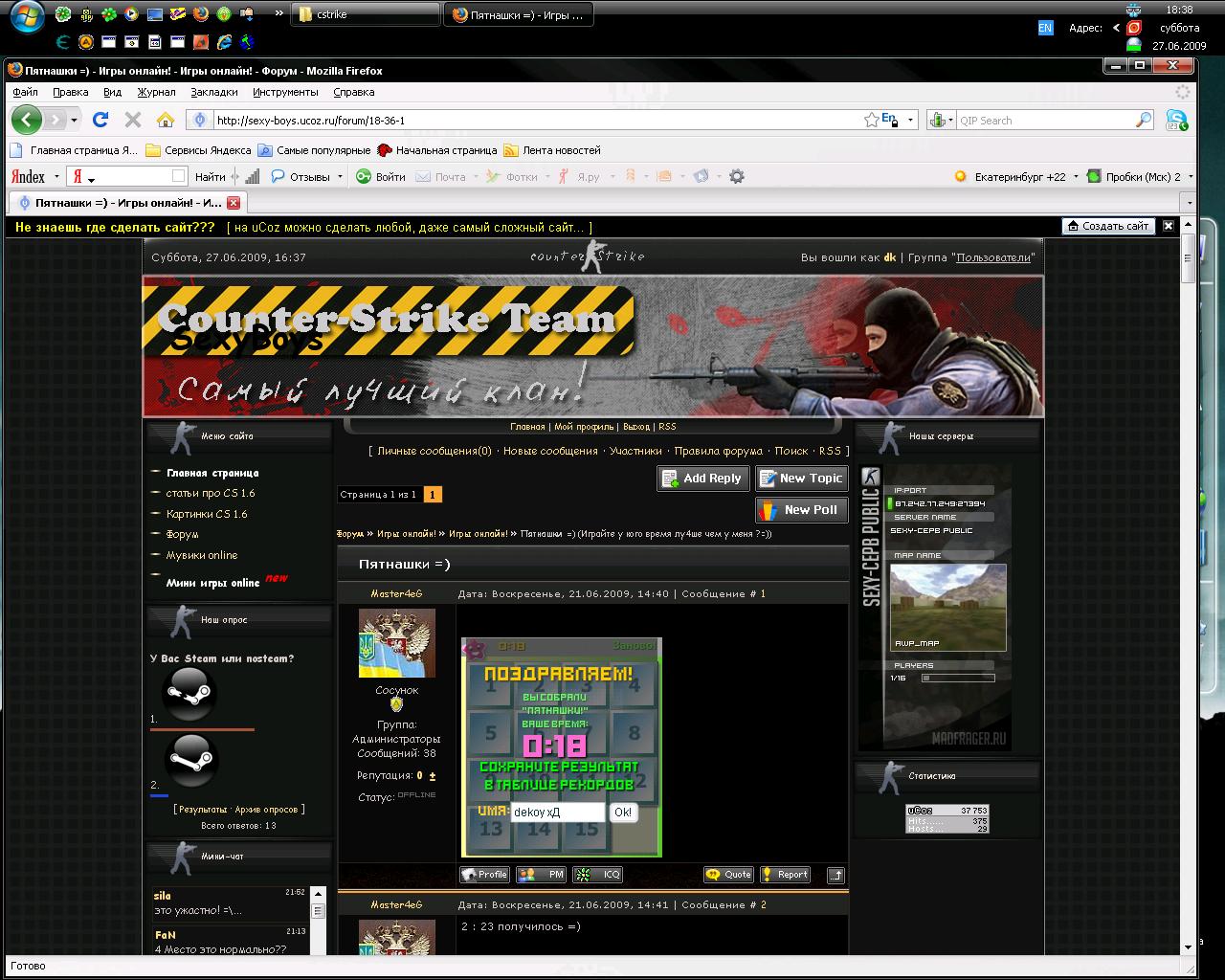Click Создать сайт button

coord(1107,226)
